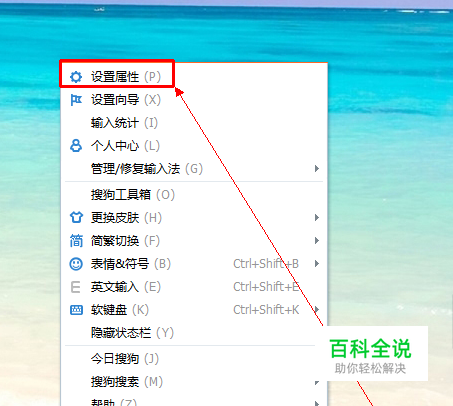453x406 pixels.
Task: Expand the 管理/修复输入法 submenu arrow
Action: pyautogui.click(x=317, y=169)
